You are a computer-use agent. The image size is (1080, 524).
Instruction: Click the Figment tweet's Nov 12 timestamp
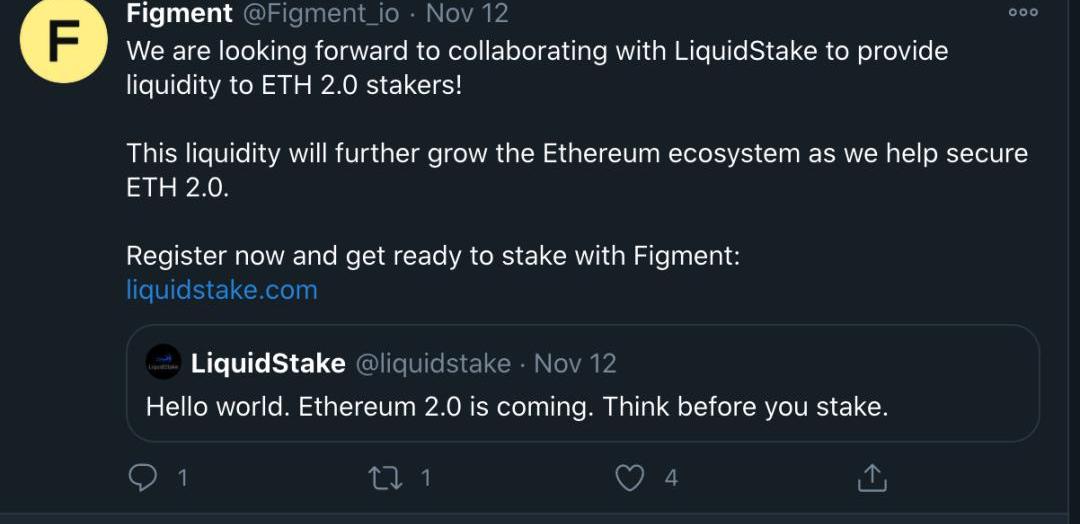(466, 14)
